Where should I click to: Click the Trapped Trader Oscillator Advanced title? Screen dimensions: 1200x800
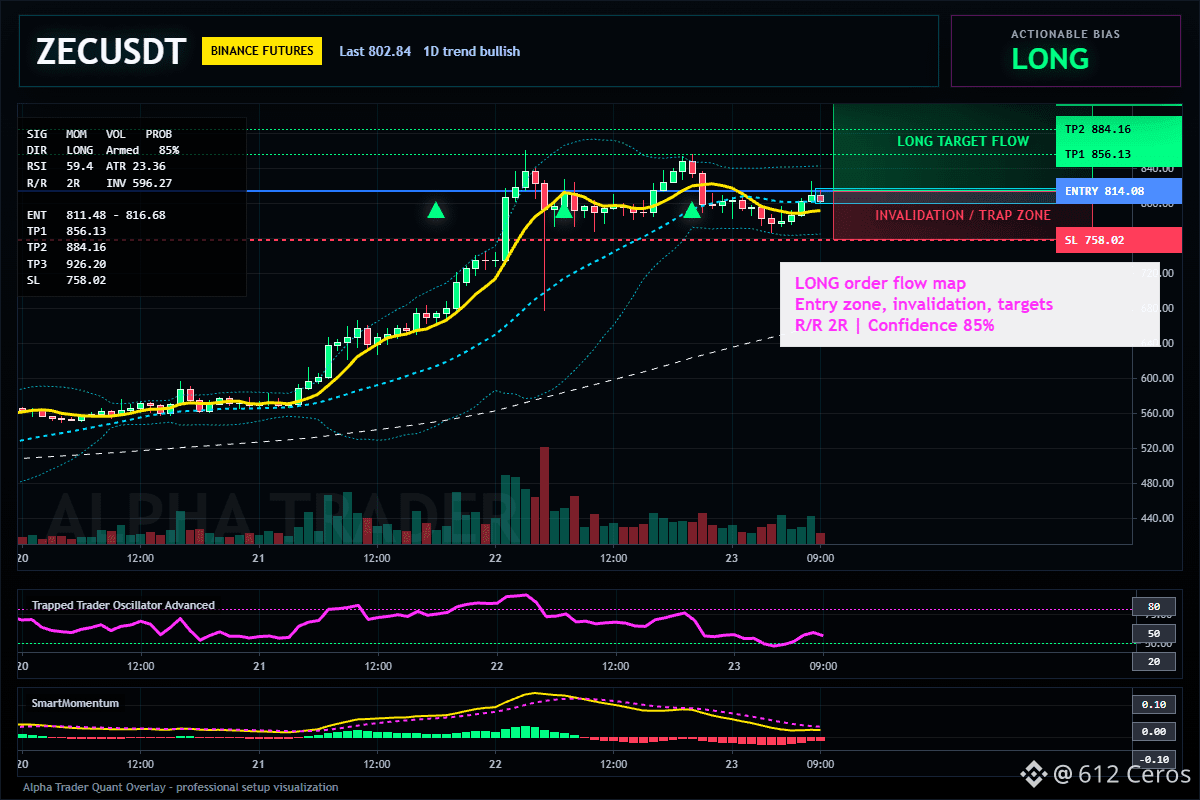coord(123,605)
